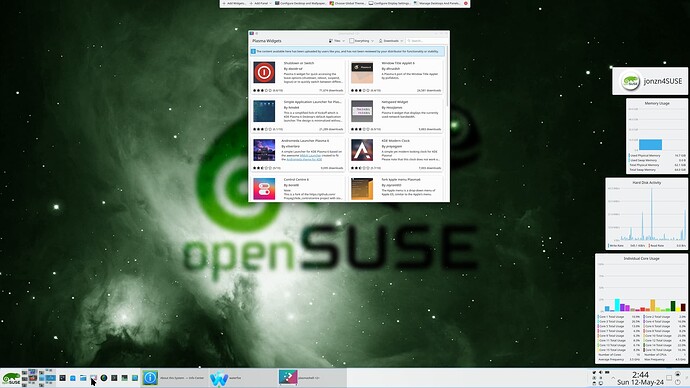Switch to the plasmashell taskbar entry
The height and width of the screenshot is (388, 690).
(x=312, y=378)
